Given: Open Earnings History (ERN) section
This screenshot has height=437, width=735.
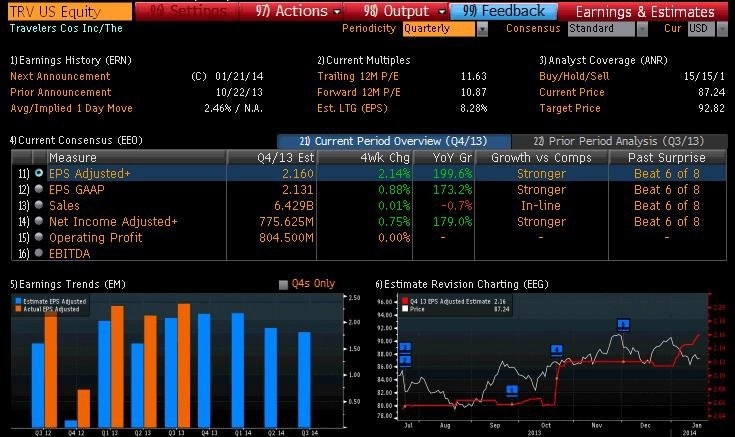Looking at the screenshot, I should tap(71, 60).
